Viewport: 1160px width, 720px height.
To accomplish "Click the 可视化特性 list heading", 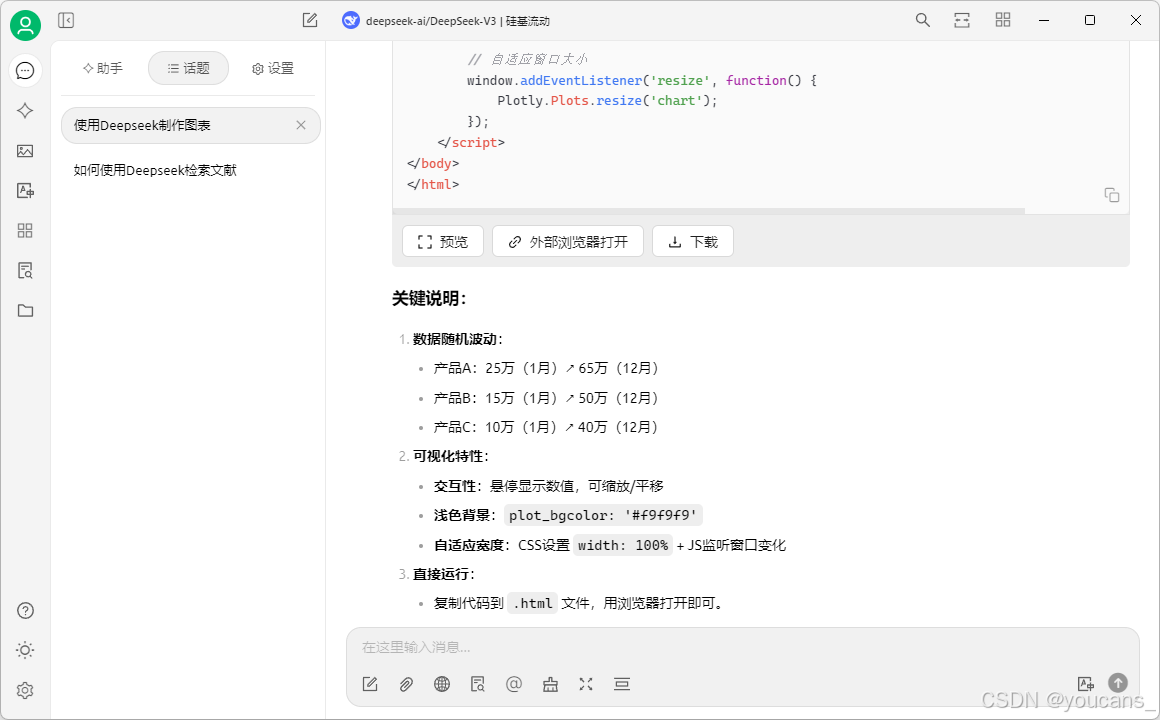I will [451, 457].
